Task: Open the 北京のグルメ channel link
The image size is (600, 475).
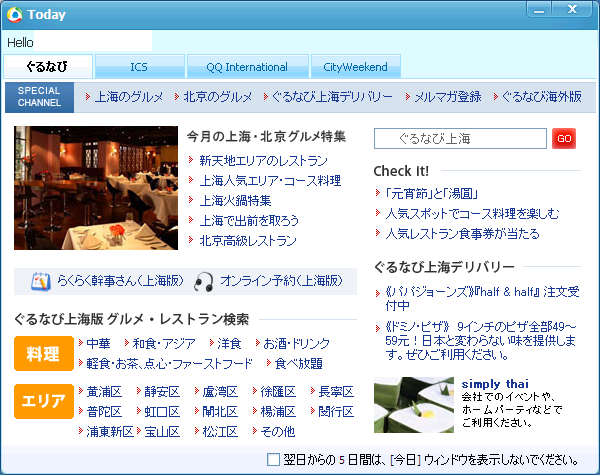Action: [x=218, y=97]
